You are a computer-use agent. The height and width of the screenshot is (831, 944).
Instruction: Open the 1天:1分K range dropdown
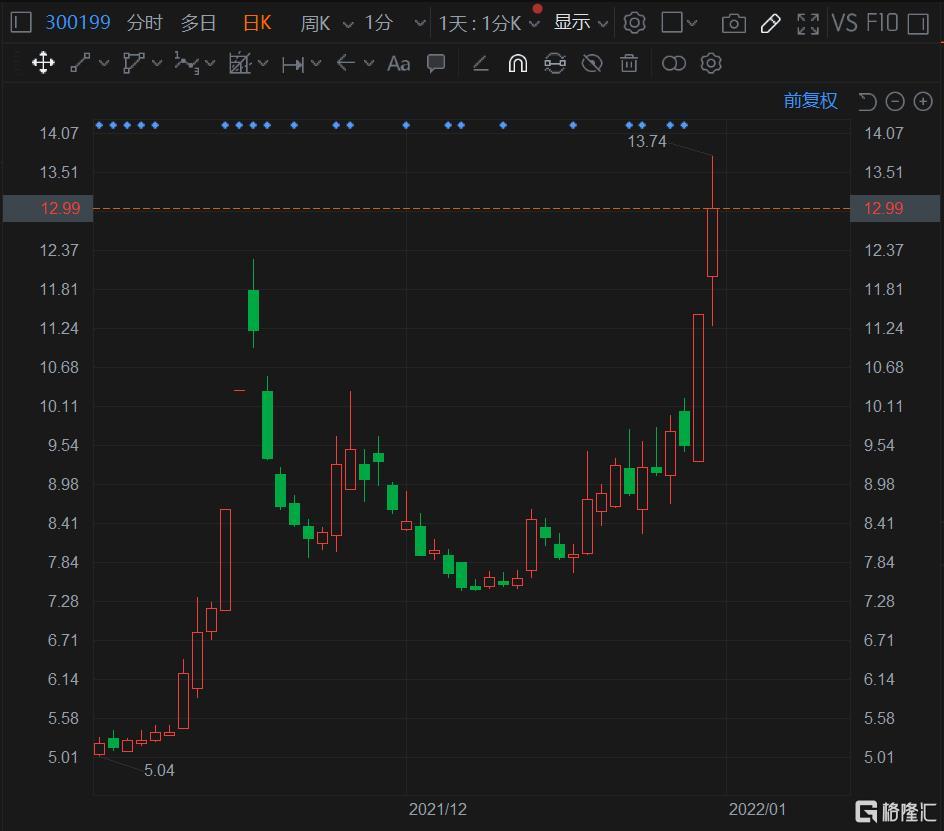click(489, 23)
